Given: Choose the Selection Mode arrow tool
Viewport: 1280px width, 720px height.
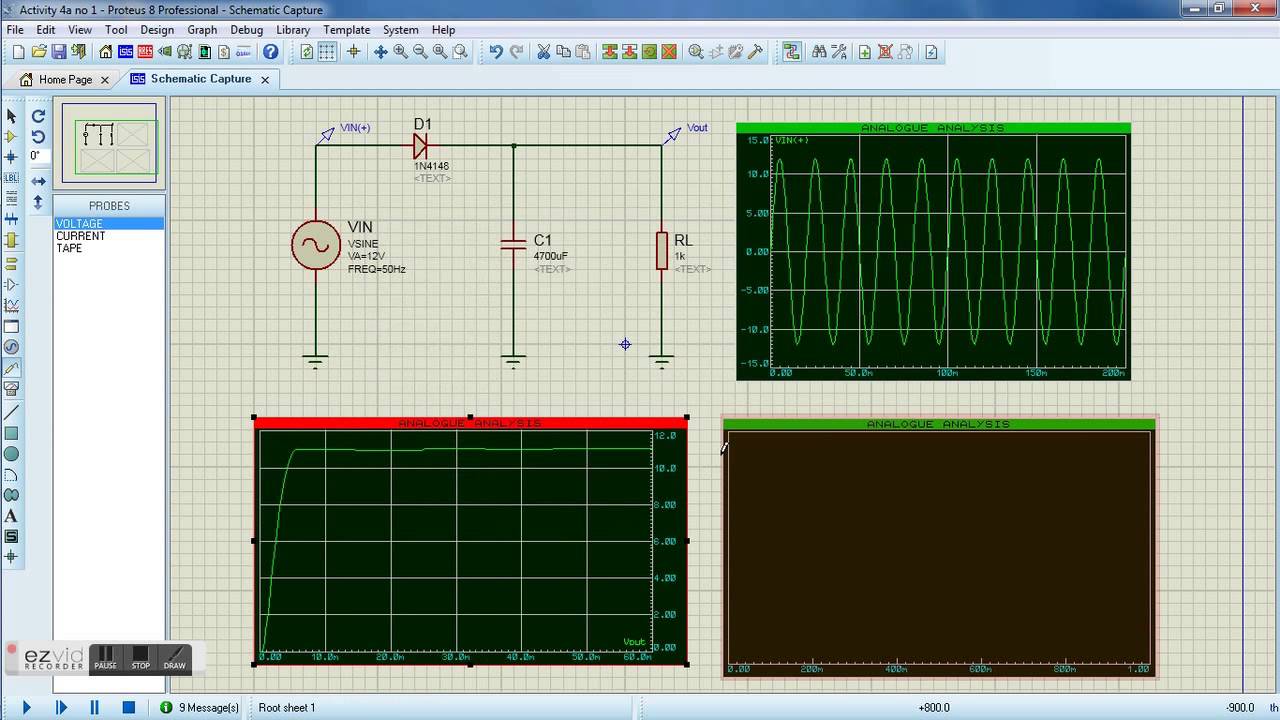Looking at the screenshot, I should tap(12, 116).
